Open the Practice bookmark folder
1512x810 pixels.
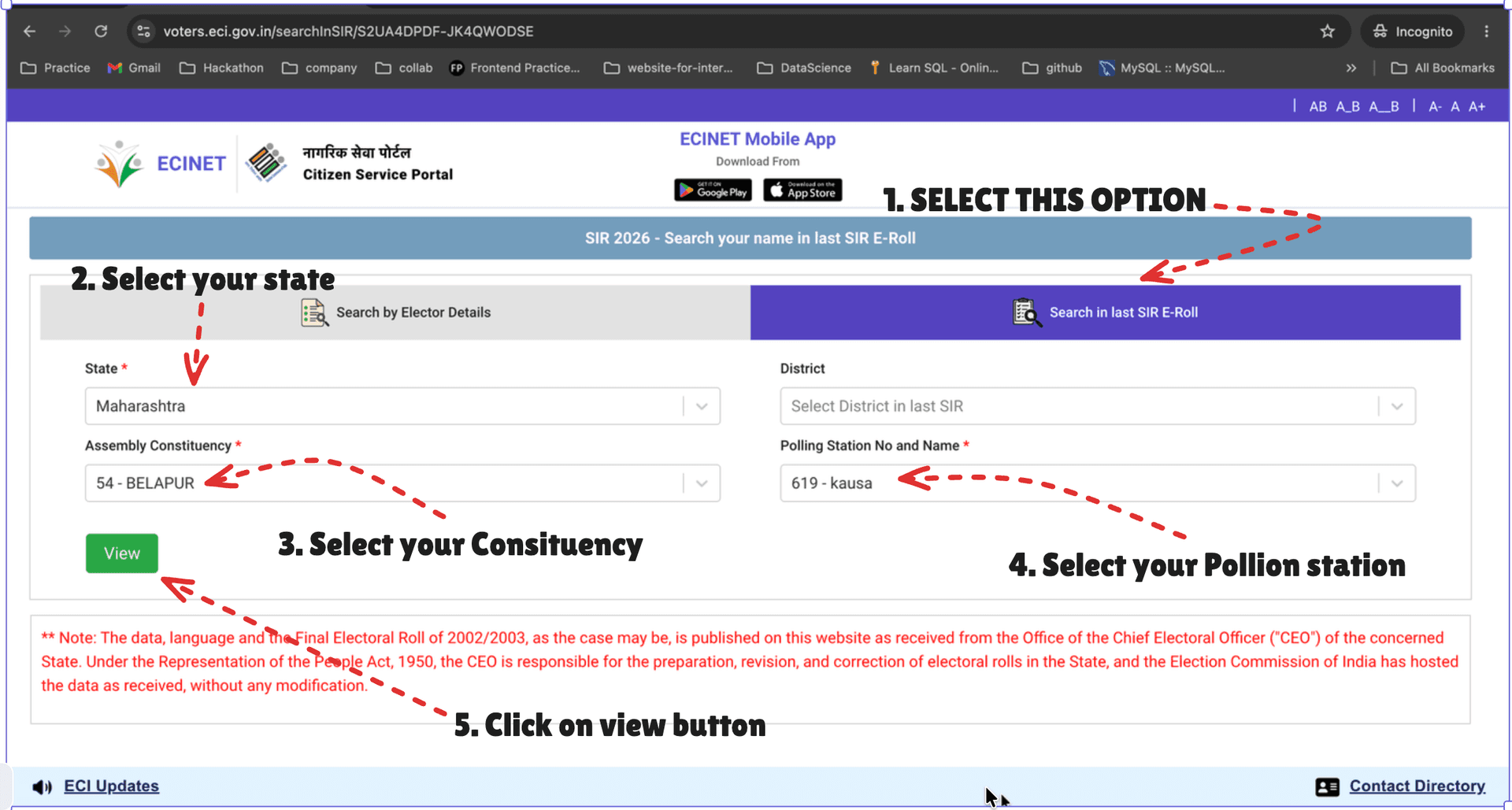[55, 68]
